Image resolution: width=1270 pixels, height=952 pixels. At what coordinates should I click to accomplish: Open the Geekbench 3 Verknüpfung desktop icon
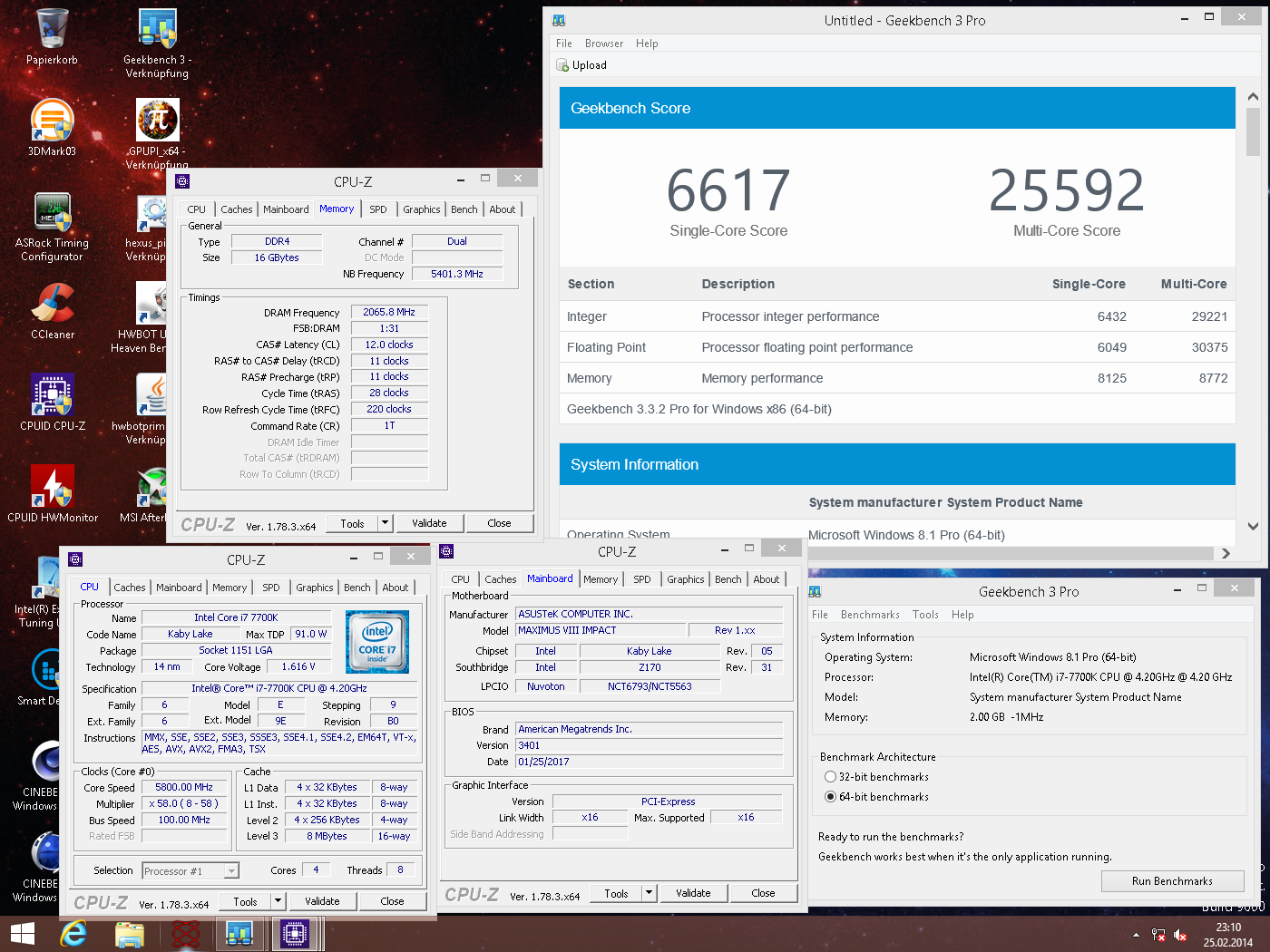157,41
